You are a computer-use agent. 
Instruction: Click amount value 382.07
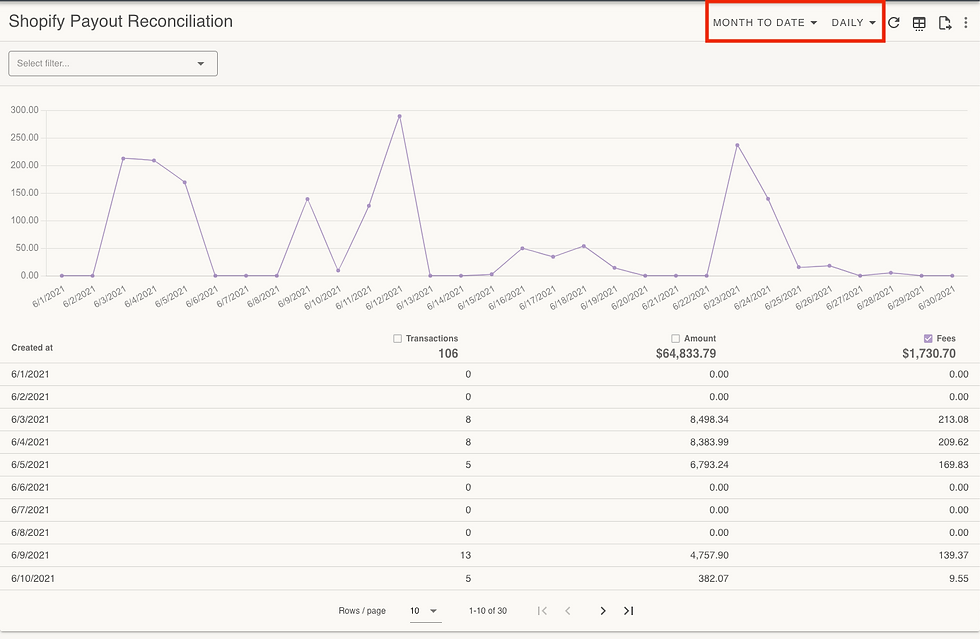tap(713, 578)
